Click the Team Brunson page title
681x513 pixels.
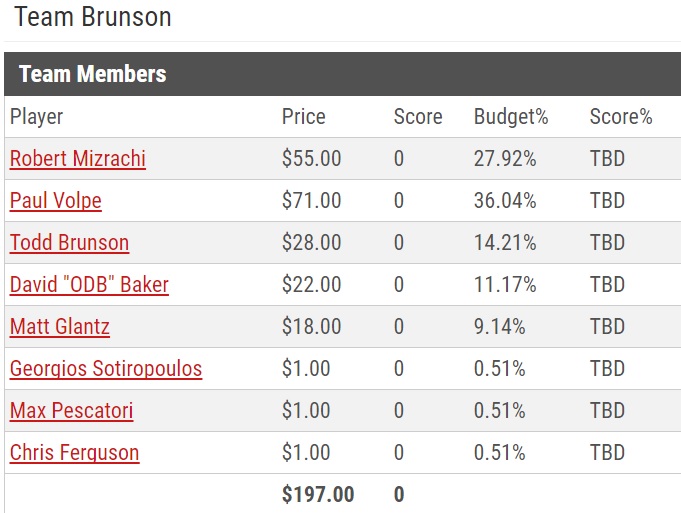click(93, 17)
